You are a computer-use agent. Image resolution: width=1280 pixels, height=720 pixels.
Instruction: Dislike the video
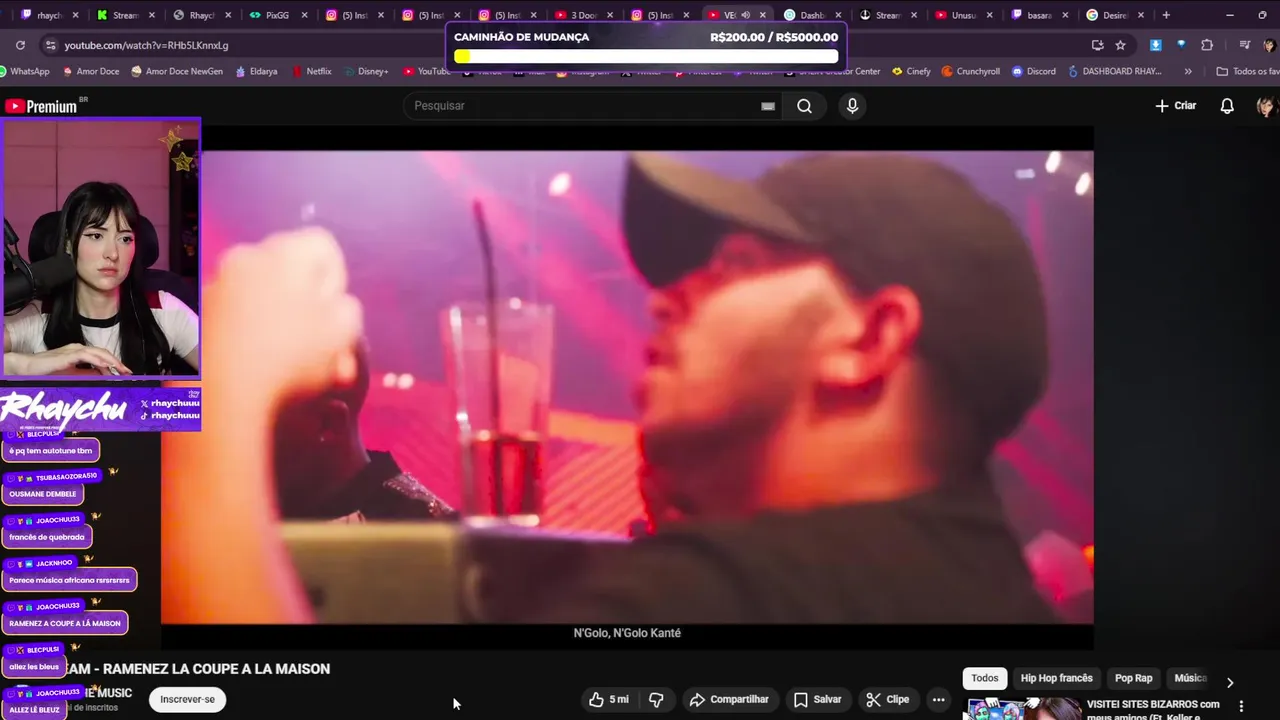tap(656, 699)
